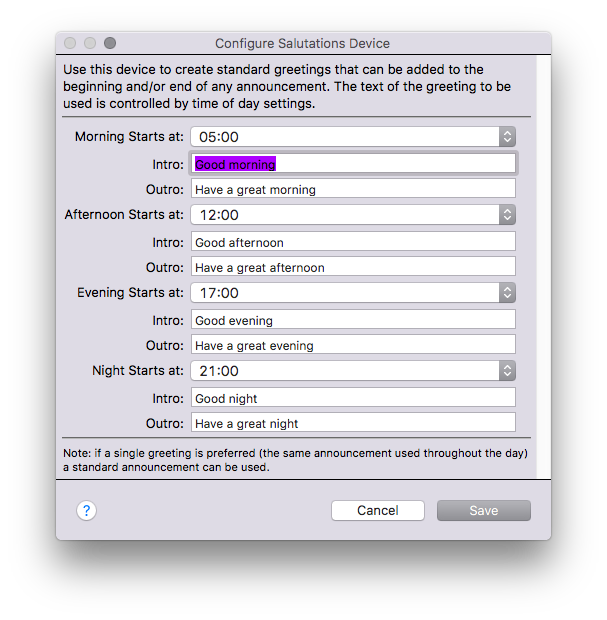Open the help question mark button
This screenshot has height=620, width=607.
tap(86, 510)
